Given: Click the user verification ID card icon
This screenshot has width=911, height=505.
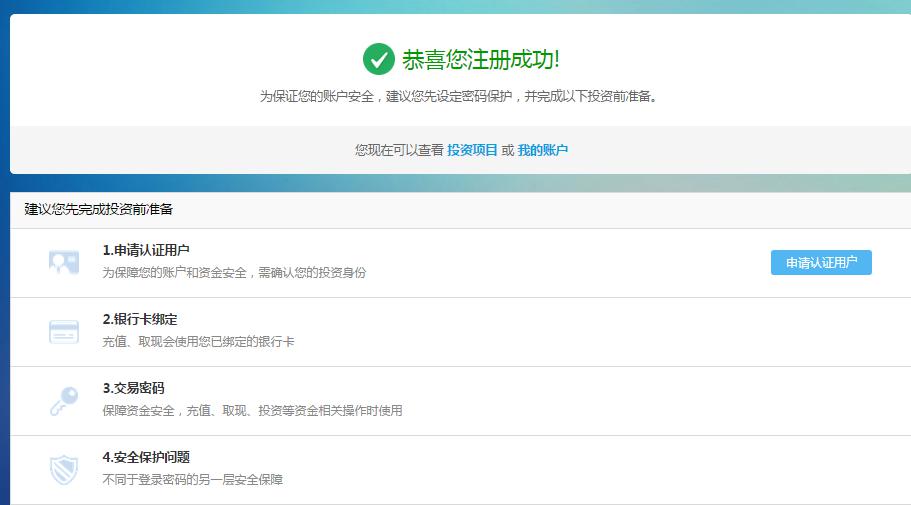Looking at the screenshot, I should pos(64,262).
